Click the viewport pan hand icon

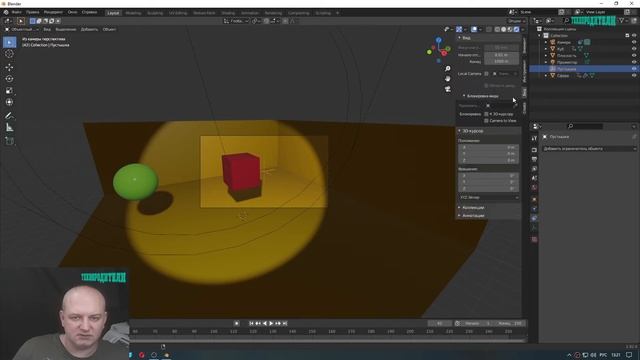[x=448, y=79]
